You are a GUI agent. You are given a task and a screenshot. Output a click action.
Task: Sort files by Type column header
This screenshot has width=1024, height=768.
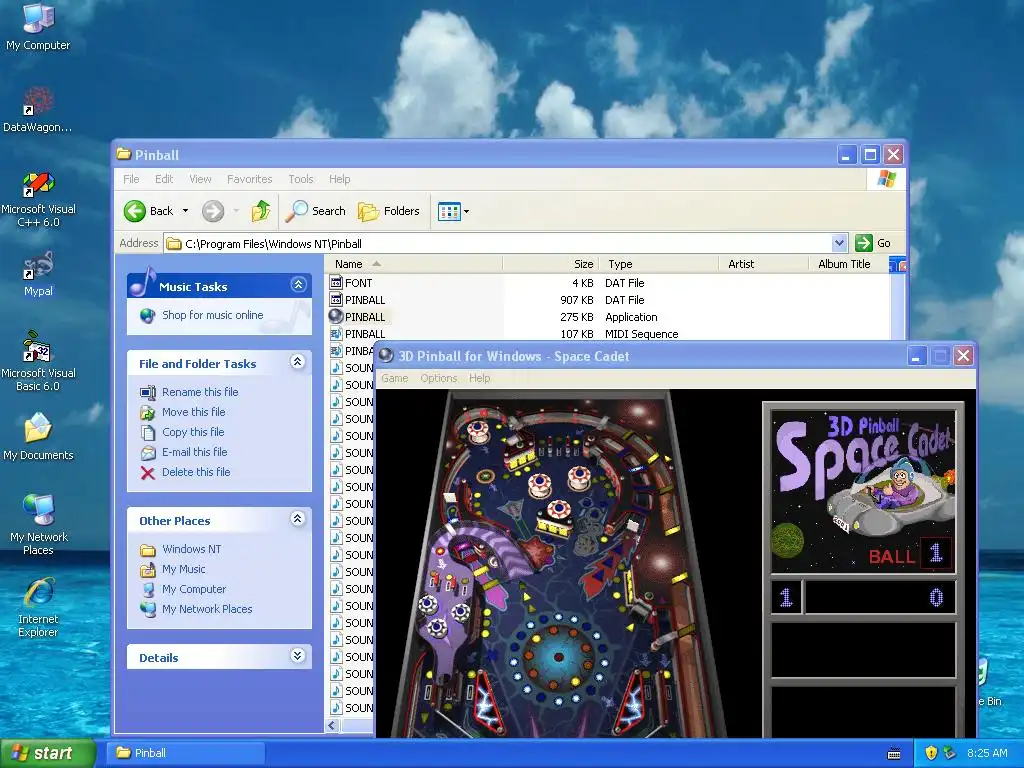click(658, 264)
